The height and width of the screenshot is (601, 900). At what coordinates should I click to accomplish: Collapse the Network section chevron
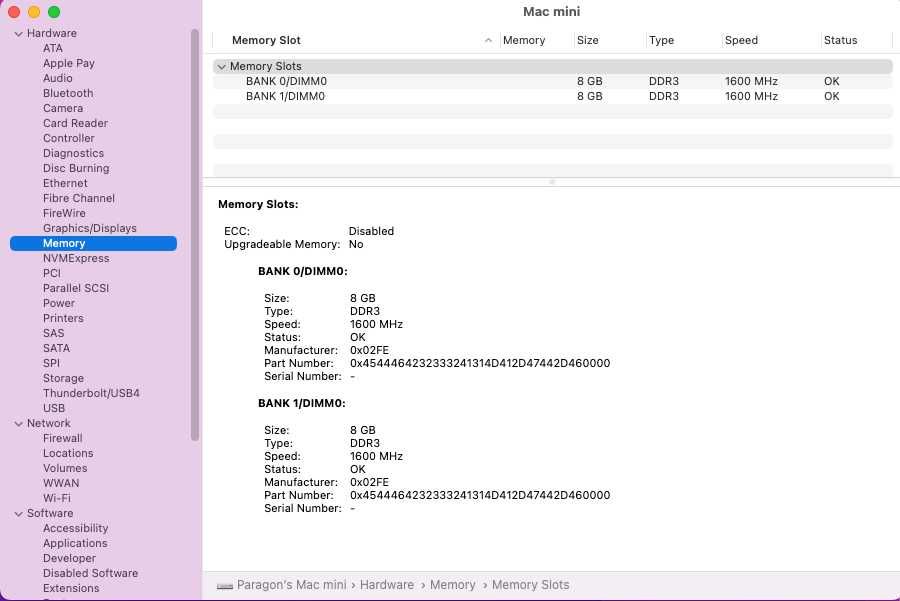pyautogui.click(x=18, y=424)
